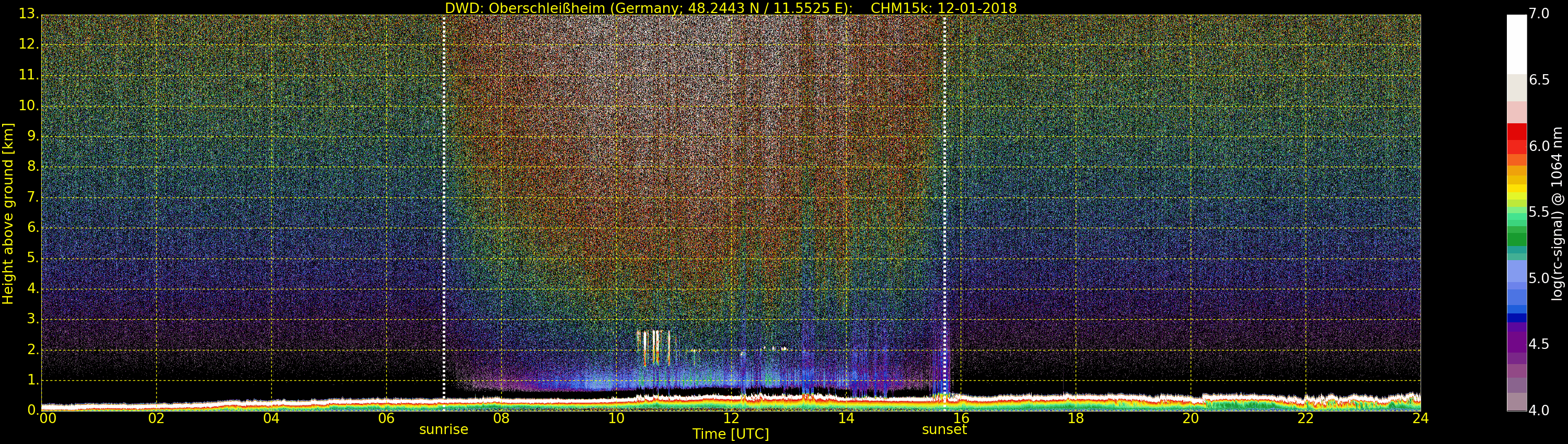Click the time axis tick '08'
Screen dimensions: 1568x444
pyautogui.click(x=501, y=418)
